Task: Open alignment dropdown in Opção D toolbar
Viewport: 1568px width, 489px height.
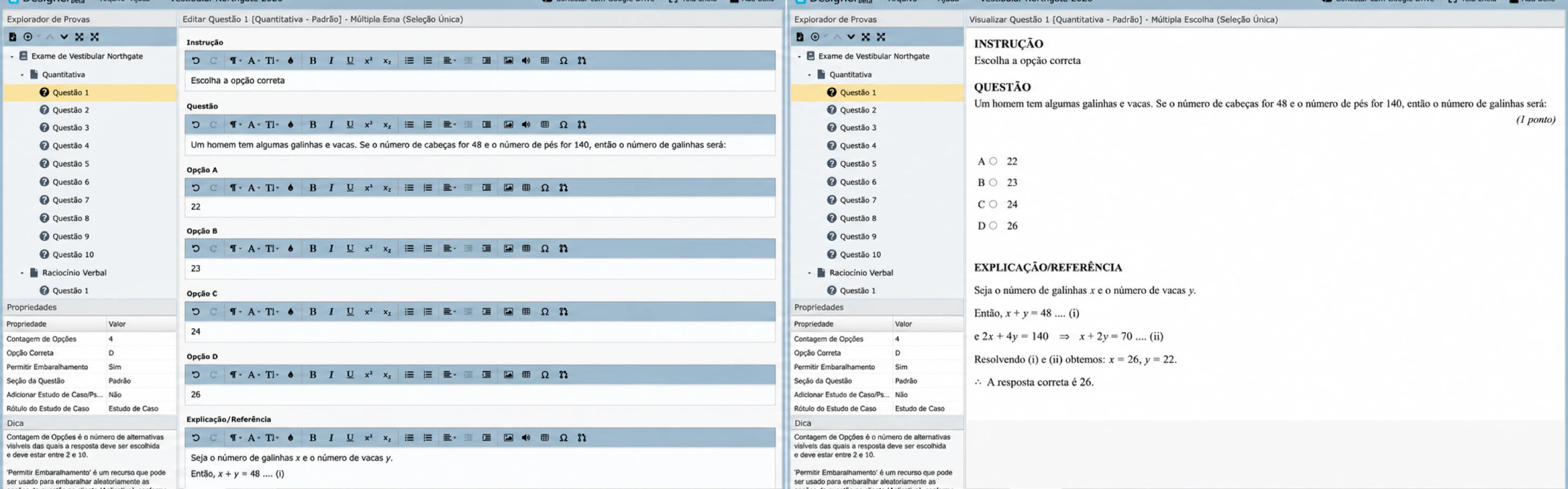Action: [450, 374]
